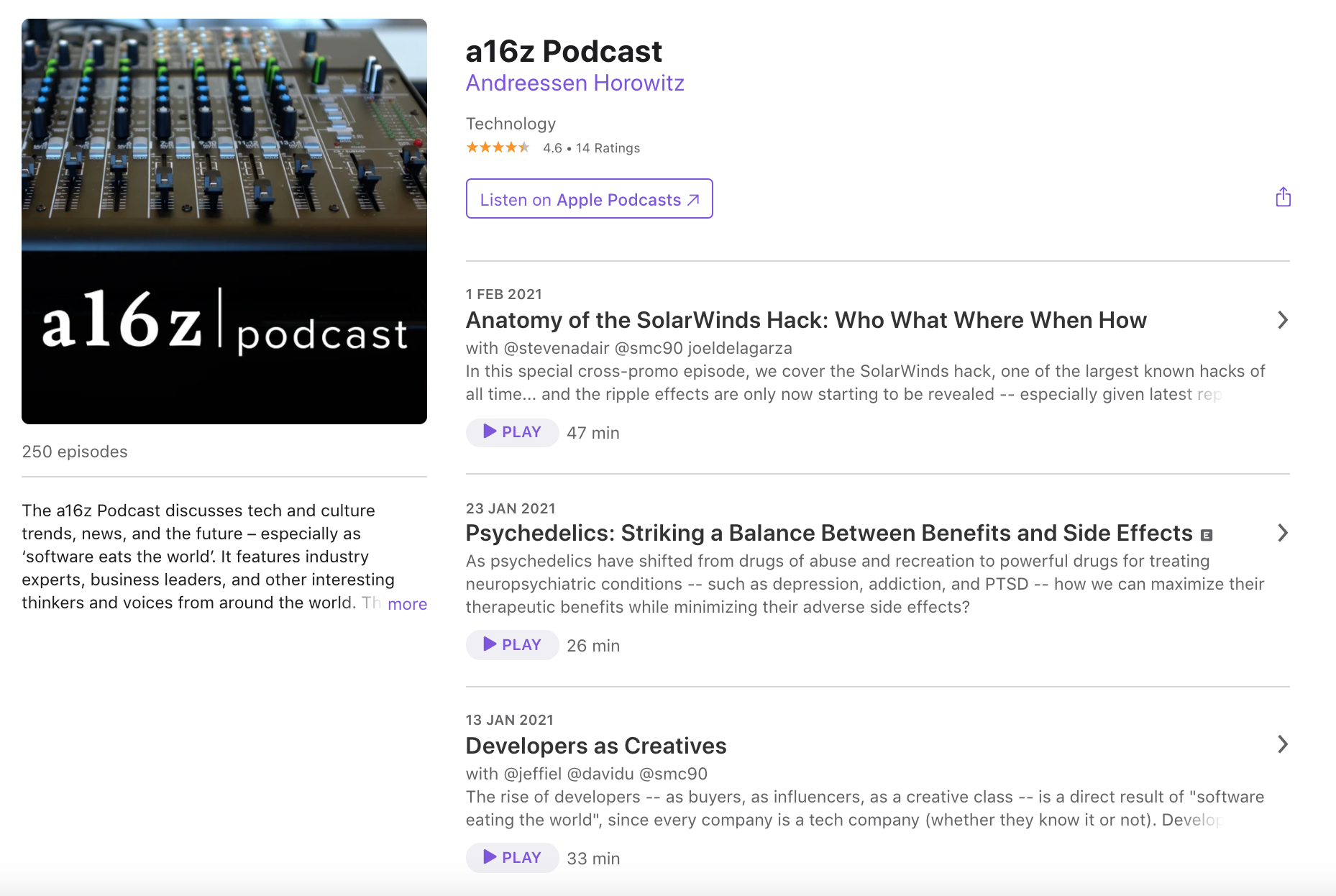1336x896 pixels.
Task: Click the a16z Podcast heading
Action: pos(564,51)
